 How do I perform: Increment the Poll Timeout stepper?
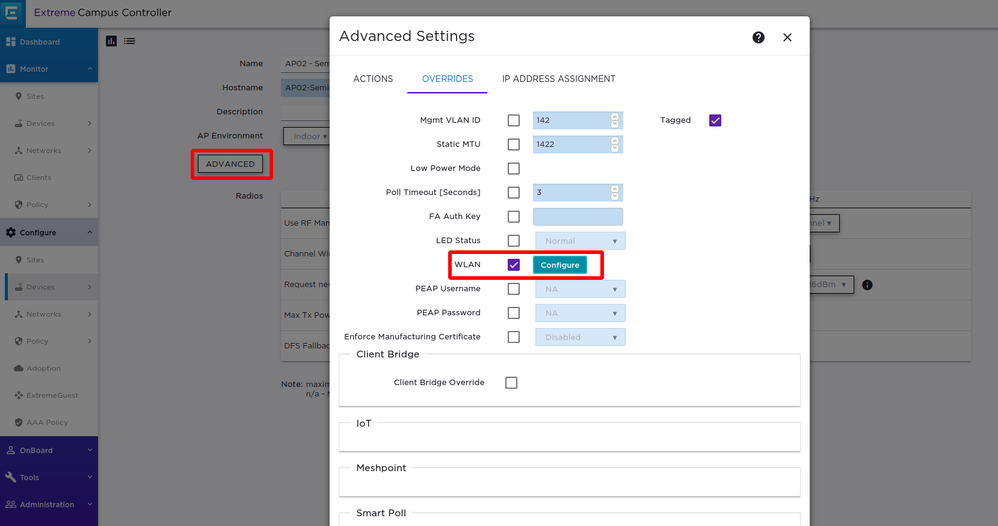[x=615, y=188]
